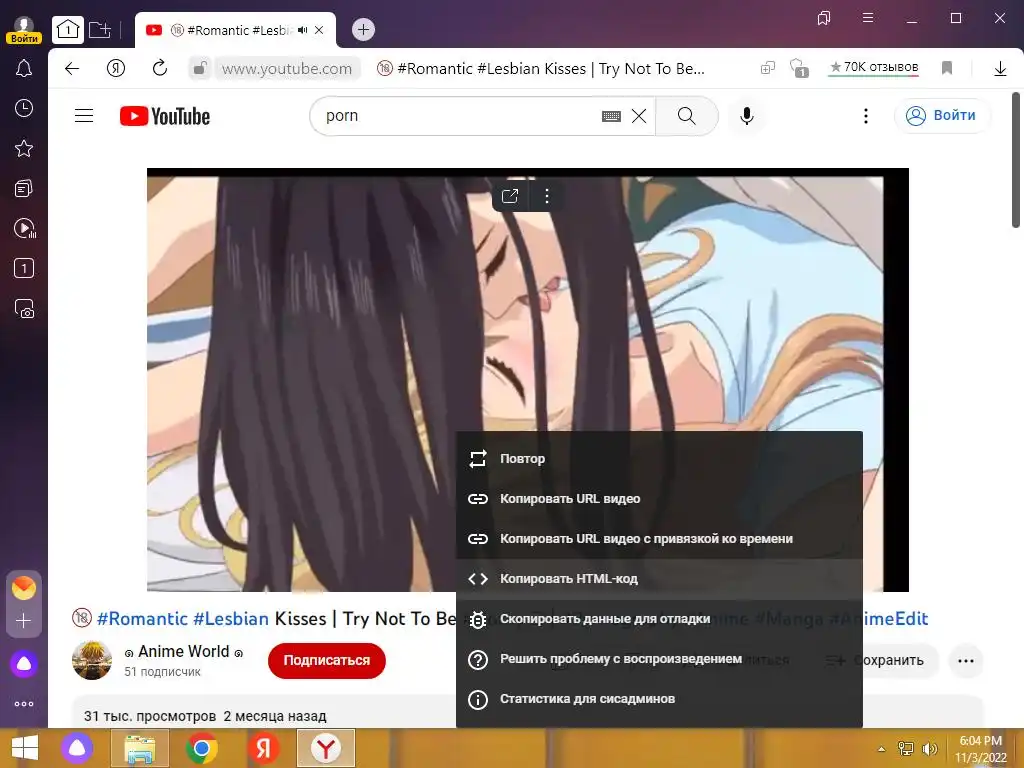This screenshot has height=768, width=1024.
Task: Clear the search query with X
Action: click(x=639, y=116)
